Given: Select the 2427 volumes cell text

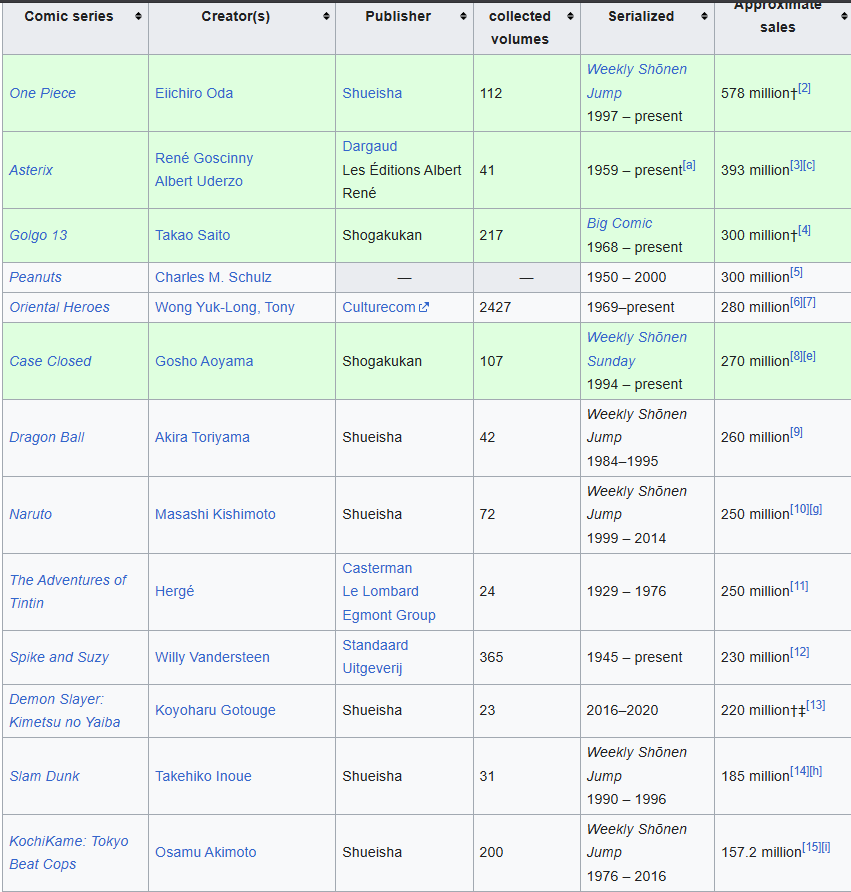Looking at the screenshot, I should (495, 307).
